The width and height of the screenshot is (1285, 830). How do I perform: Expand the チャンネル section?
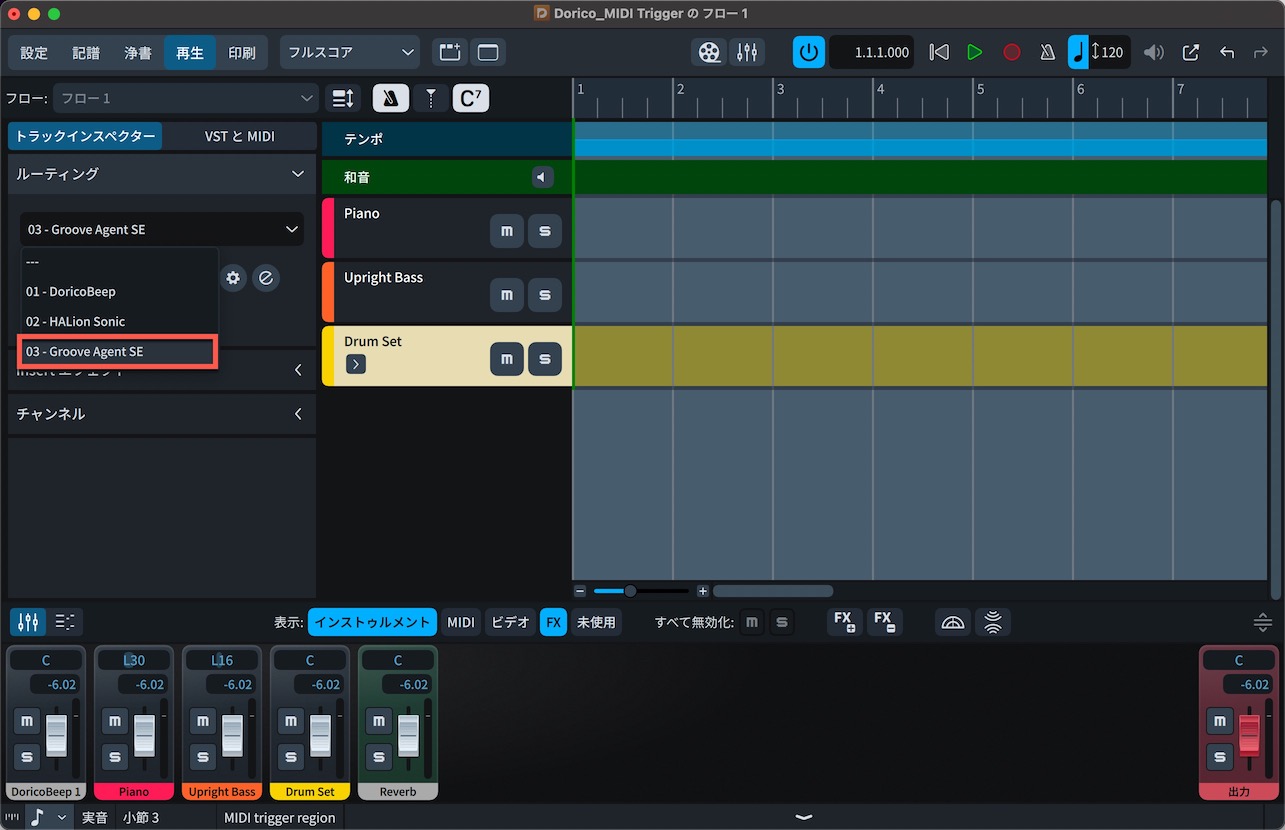point(161,414)
